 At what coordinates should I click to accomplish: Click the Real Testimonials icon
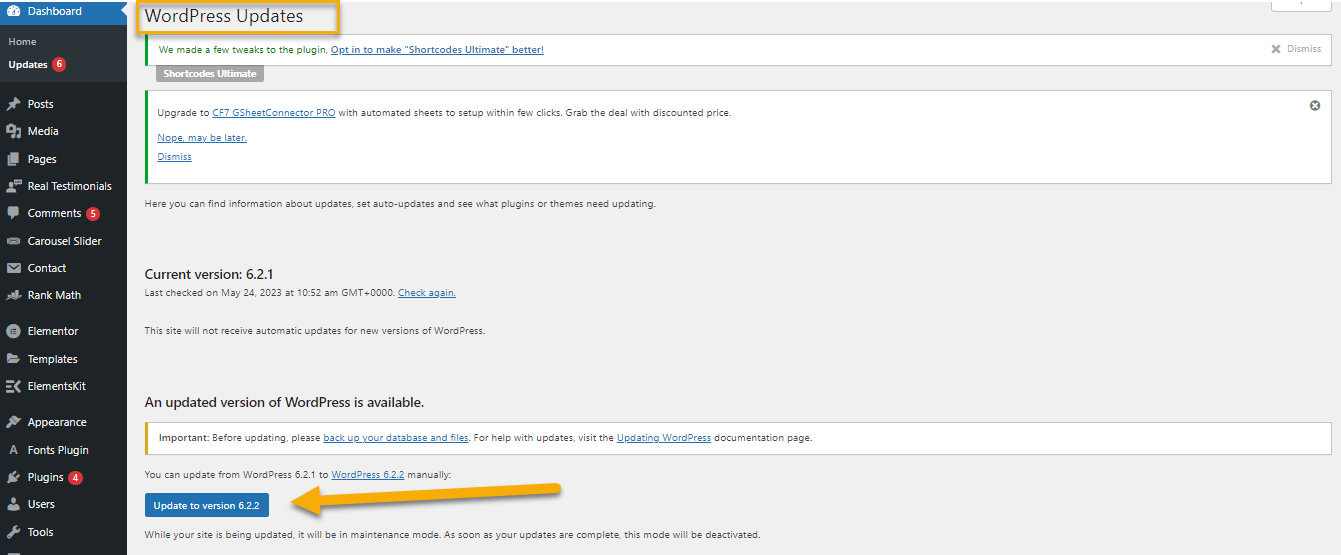(x=13, y=186)
